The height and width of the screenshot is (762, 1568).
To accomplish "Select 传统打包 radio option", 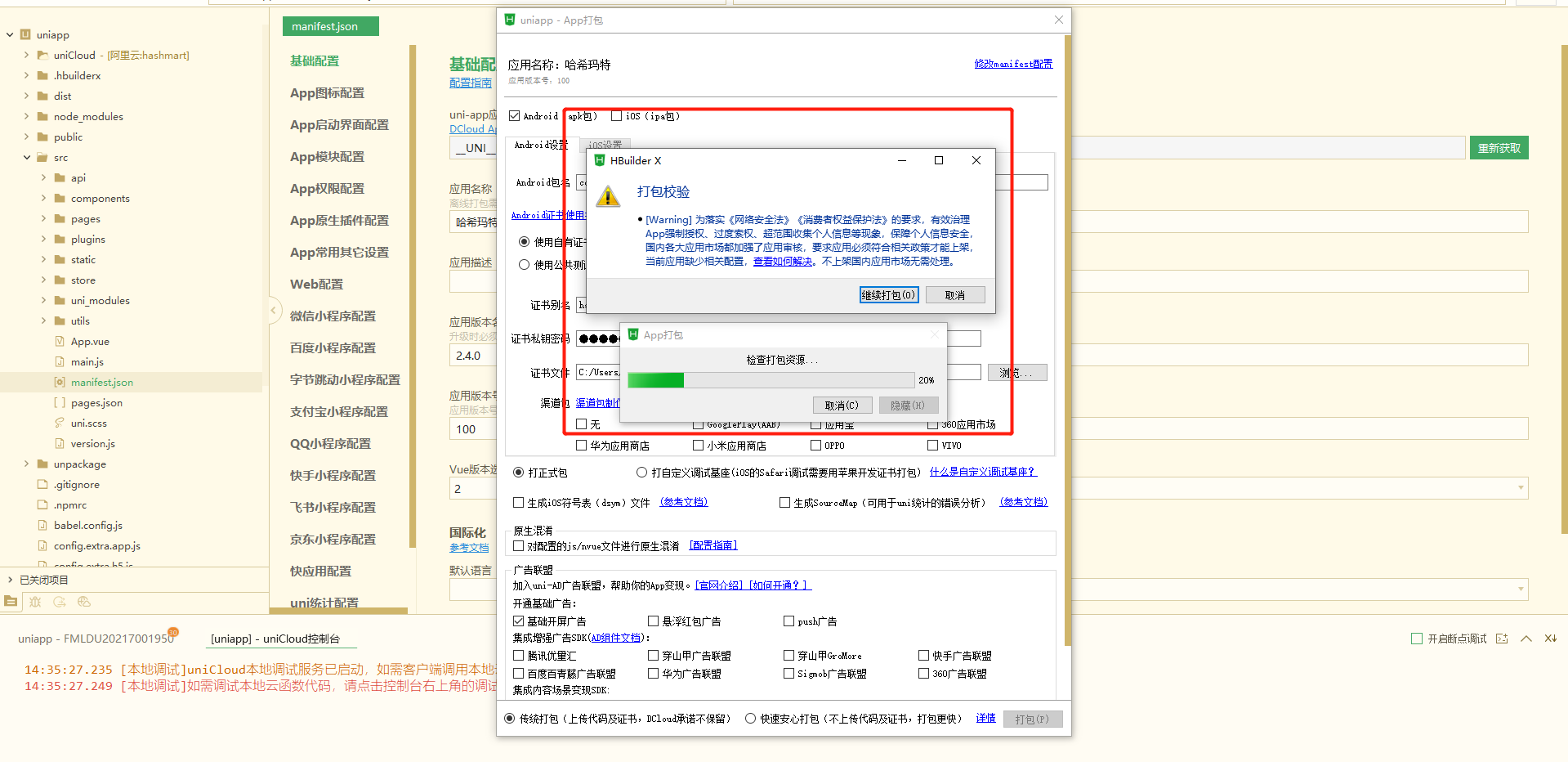I will 510,719.
